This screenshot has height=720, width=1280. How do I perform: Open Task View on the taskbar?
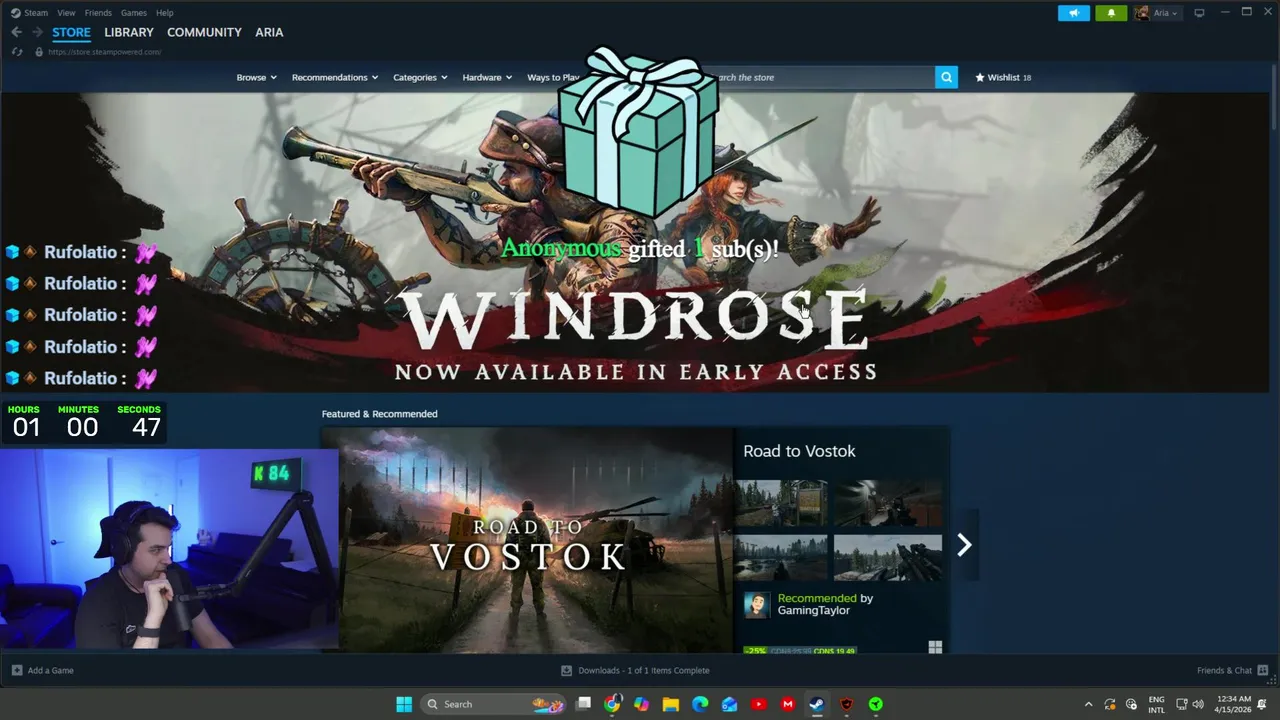pyautogui.click(x=584, y=704)
